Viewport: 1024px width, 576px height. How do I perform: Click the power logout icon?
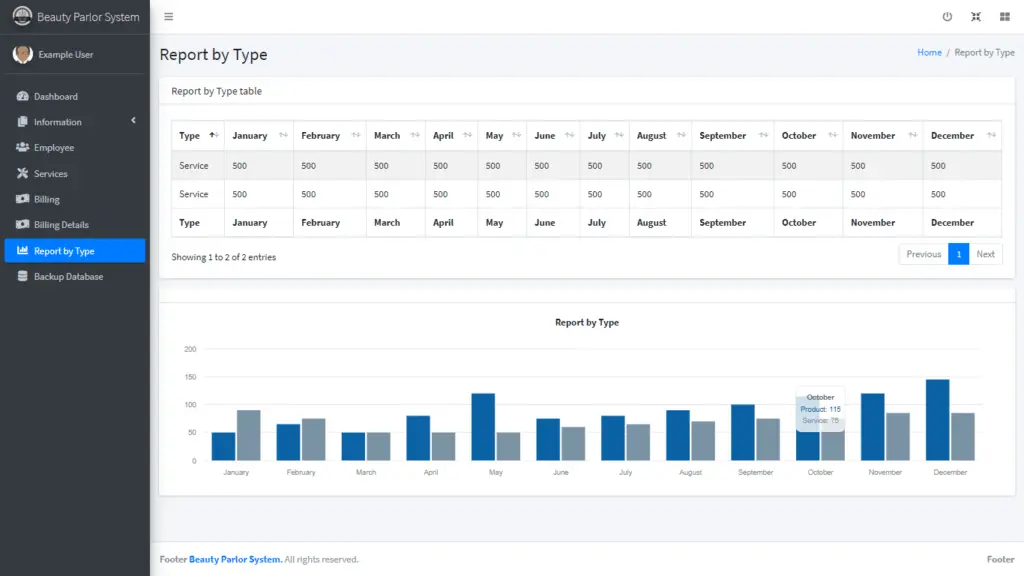(948, 16)
